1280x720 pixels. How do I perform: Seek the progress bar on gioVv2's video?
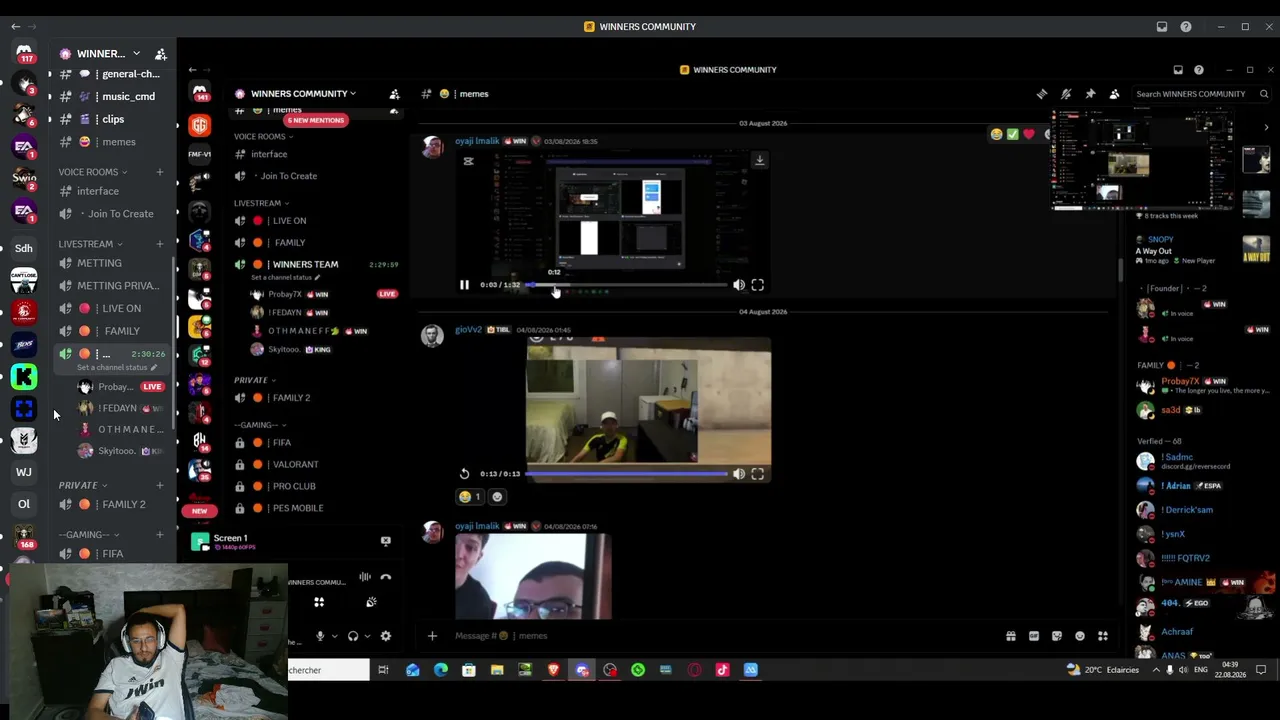pyautogui.click(x=627, y=474)
